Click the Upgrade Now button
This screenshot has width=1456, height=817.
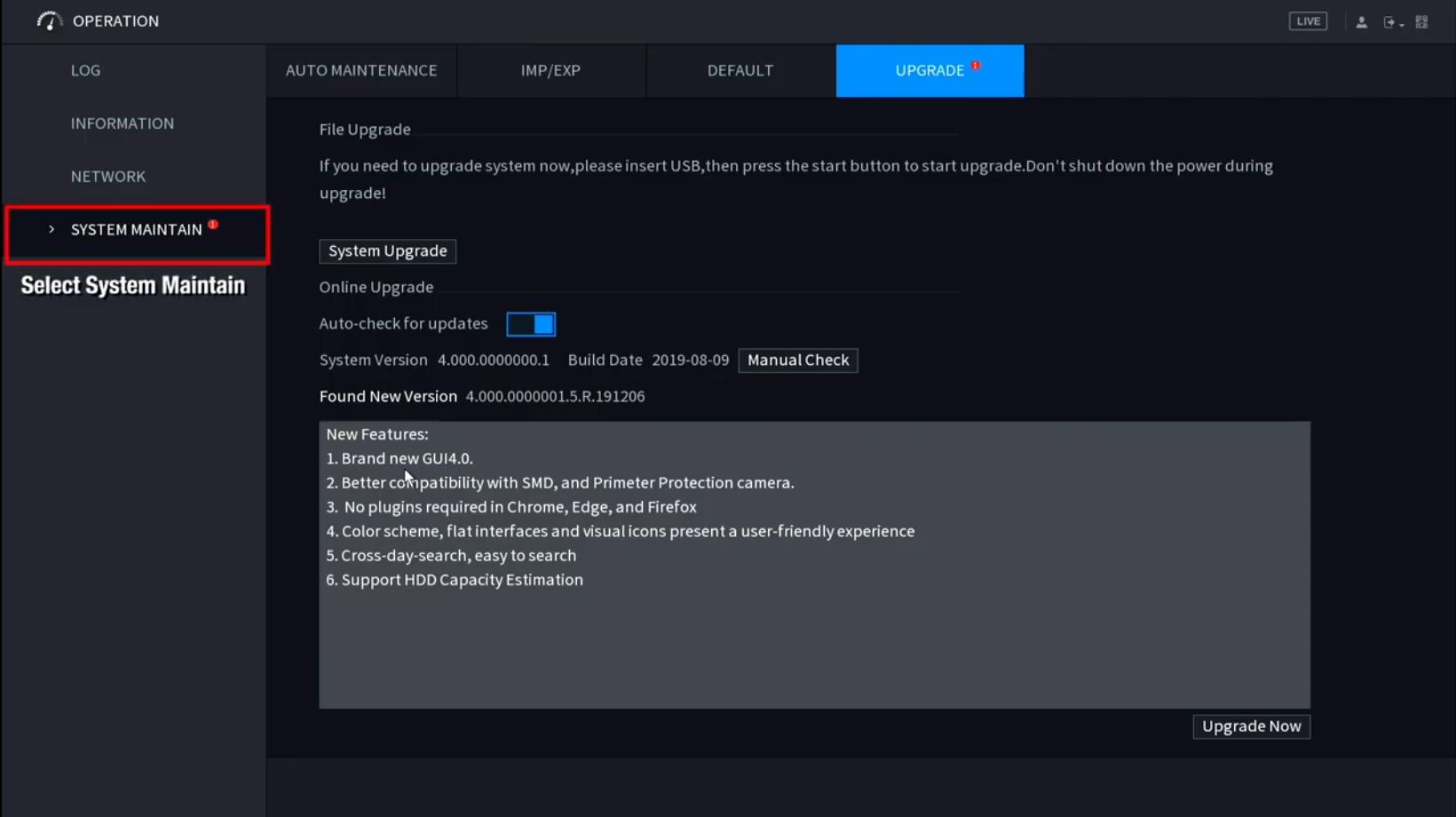(1251, 726)
